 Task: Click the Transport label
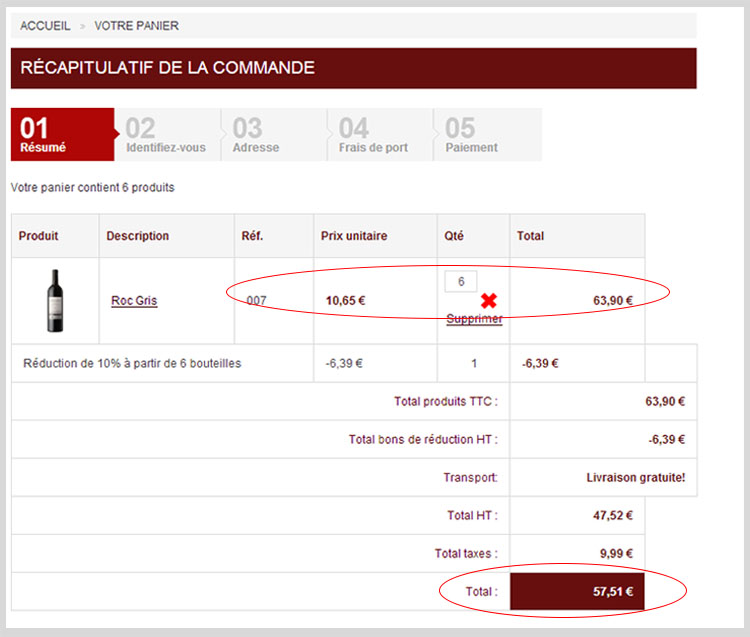point(470,477)
